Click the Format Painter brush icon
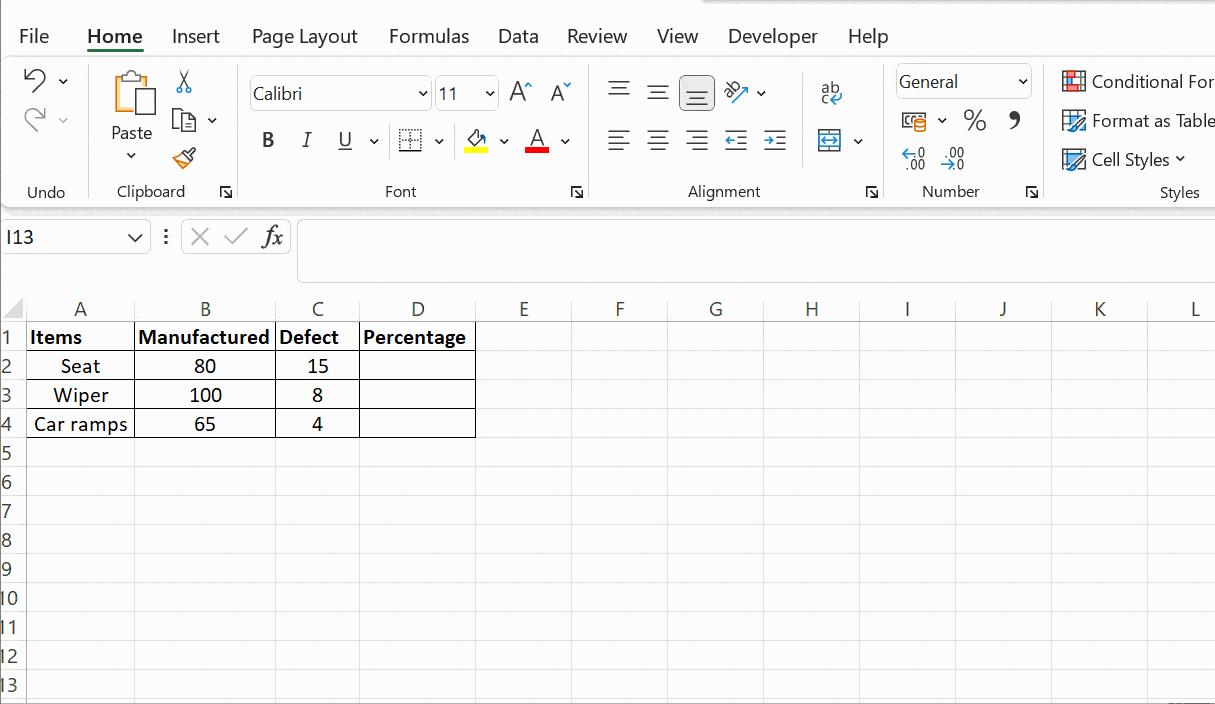Screen dimensions: 1215x704 click(184, 158)
